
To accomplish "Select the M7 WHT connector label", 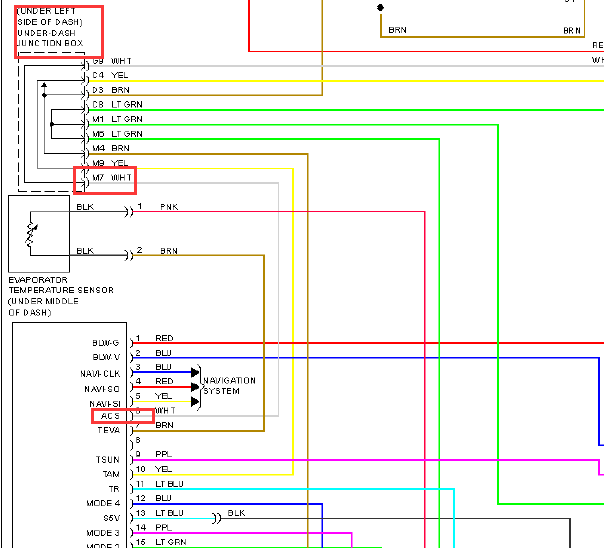I will click(112, 178).
